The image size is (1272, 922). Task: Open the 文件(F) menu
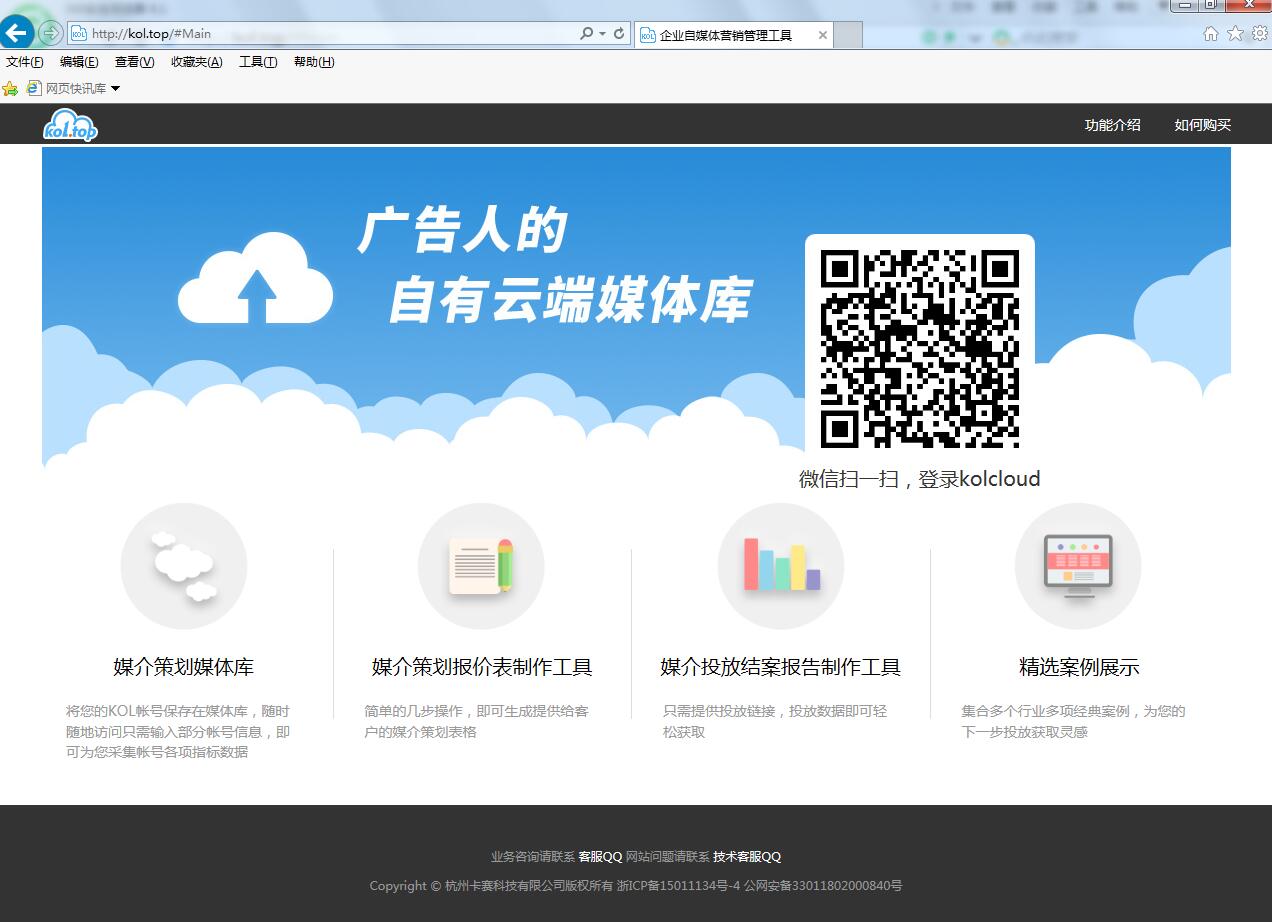click(x=25, y=62)
